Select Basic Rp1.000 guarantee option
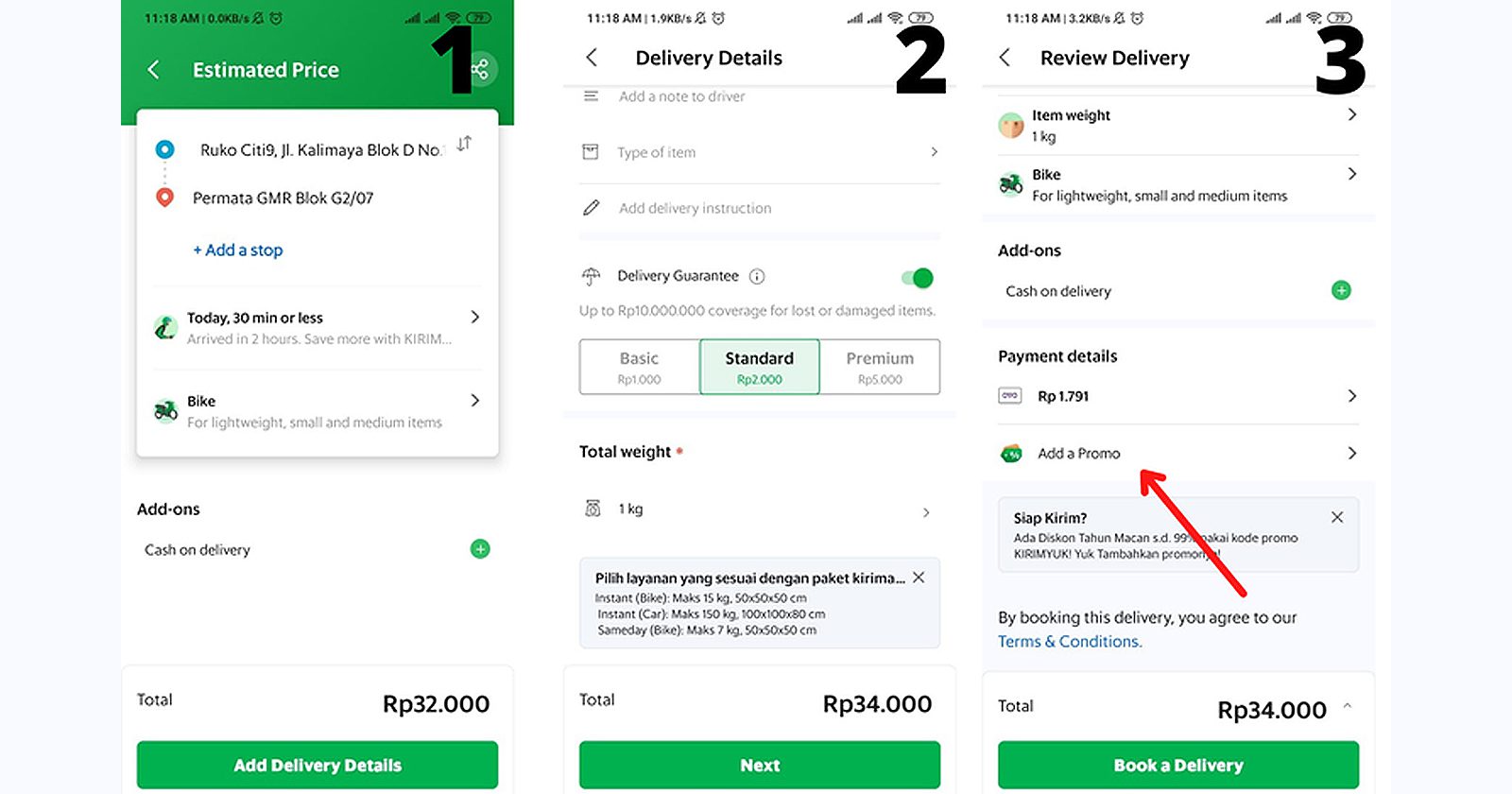The width and height of the screenshot is (1512, 794). pyautogui.click(x=640, y=367)
